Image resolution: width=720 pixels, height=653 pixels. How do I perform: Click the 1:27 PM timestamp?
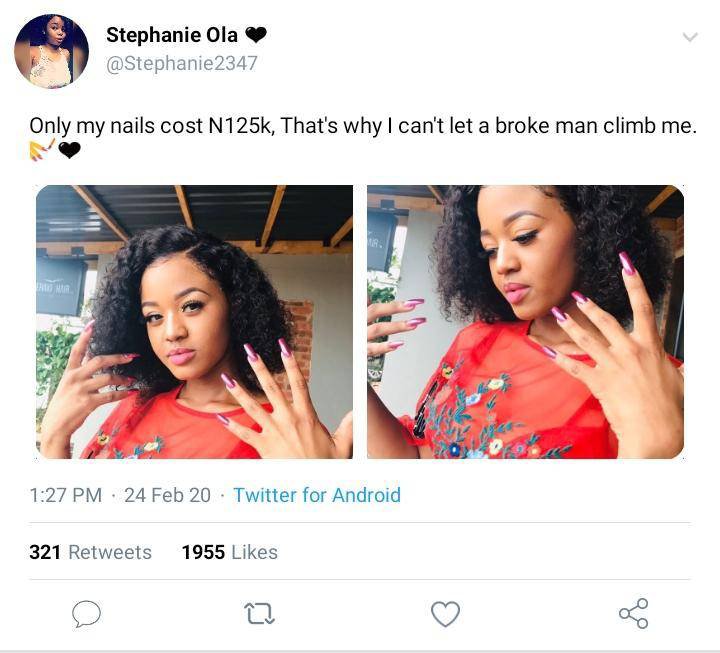tap(66, 495)
